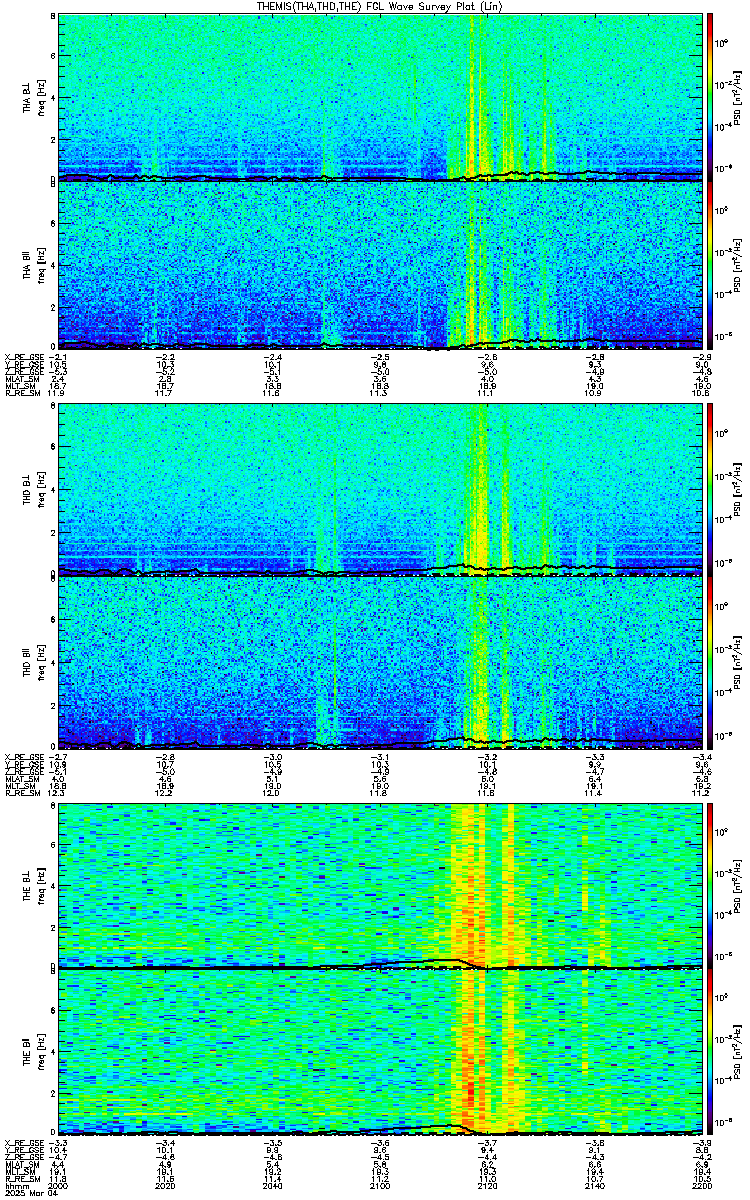750x1200 pixels.
Task: Click inside the THA BL spectrogram panel
Action: tap(380, 97)
